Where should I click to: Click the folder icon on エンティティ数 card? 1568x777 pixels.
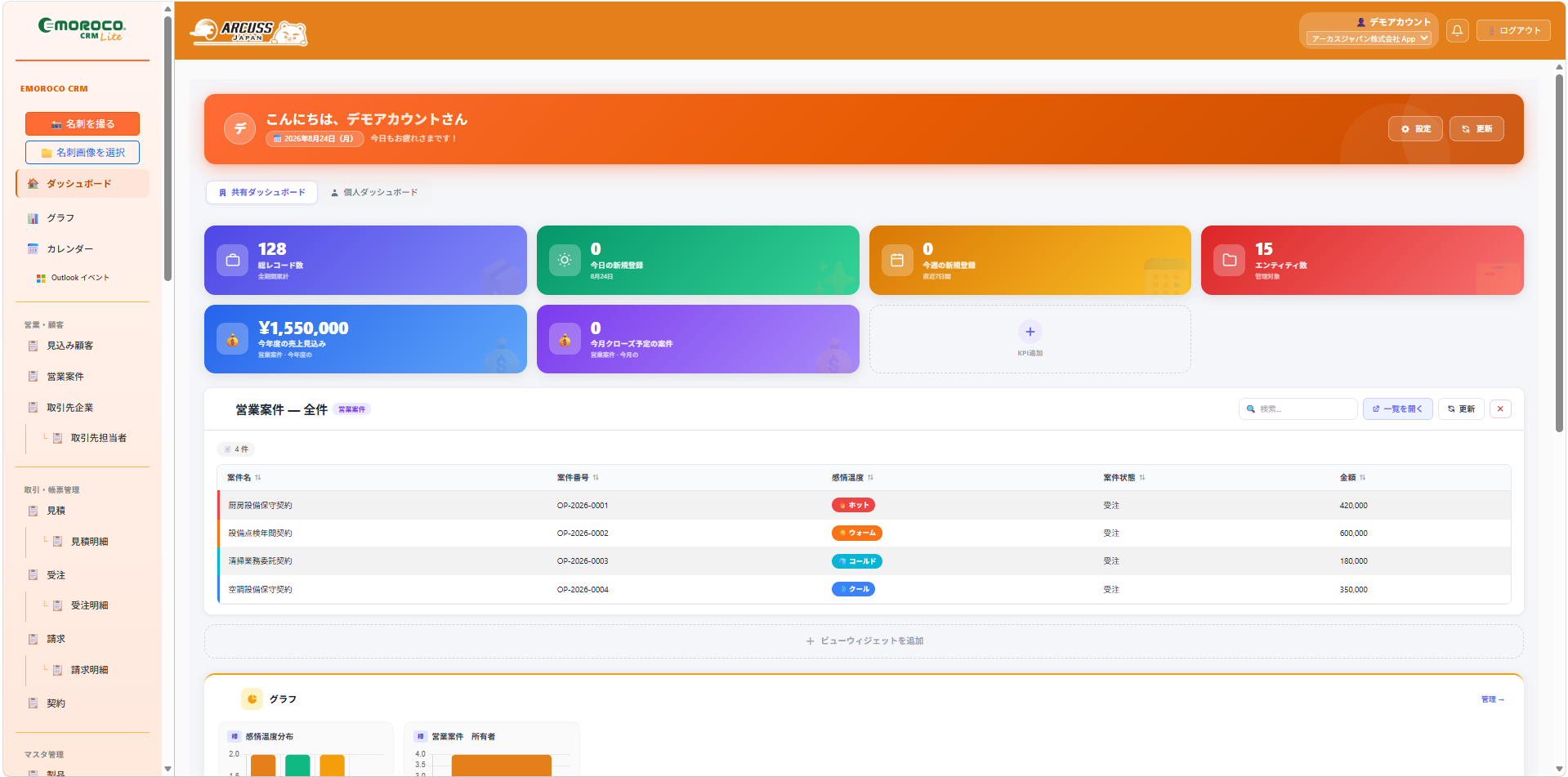tap(1229, 260)
